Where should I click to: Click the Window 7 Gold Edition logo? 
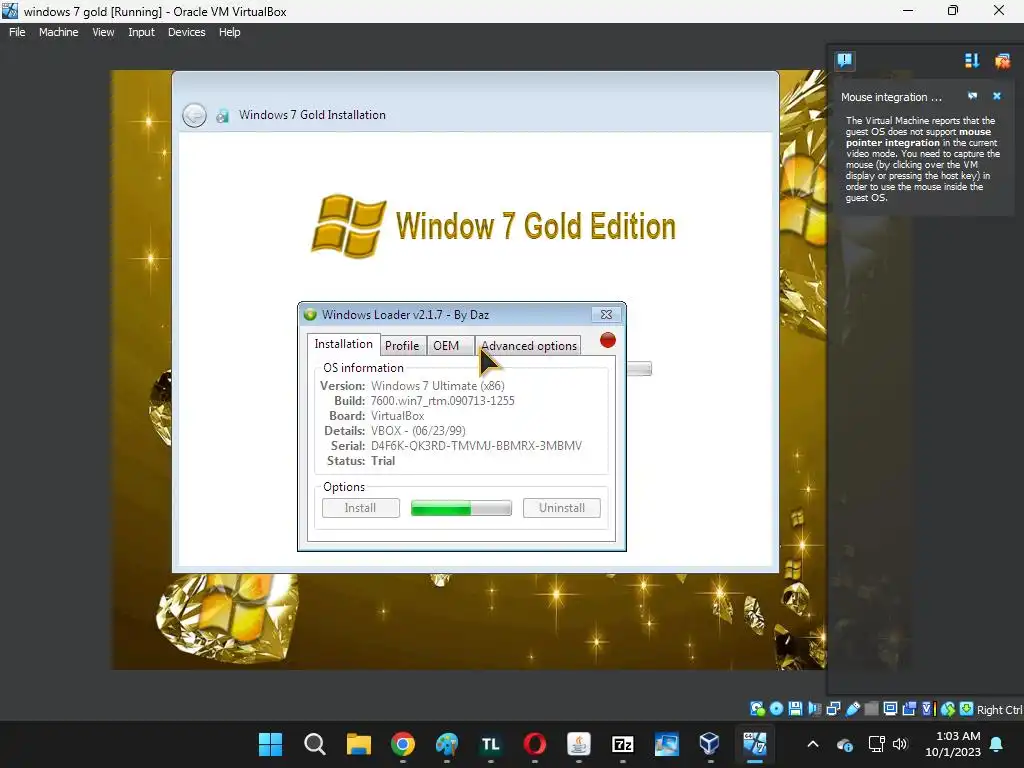(494, 226)
